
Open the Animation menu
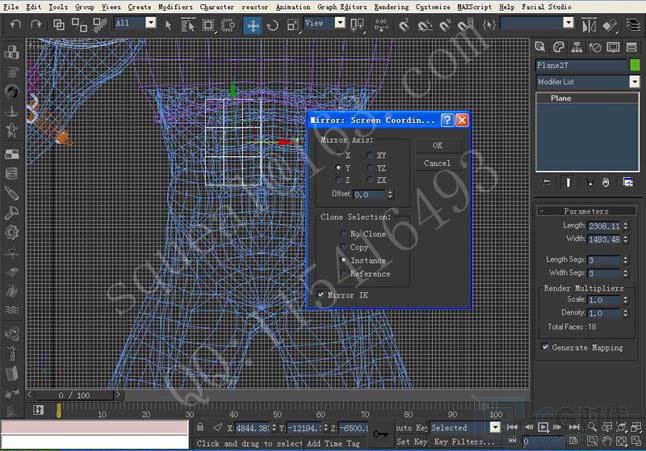tap(293, 7)
